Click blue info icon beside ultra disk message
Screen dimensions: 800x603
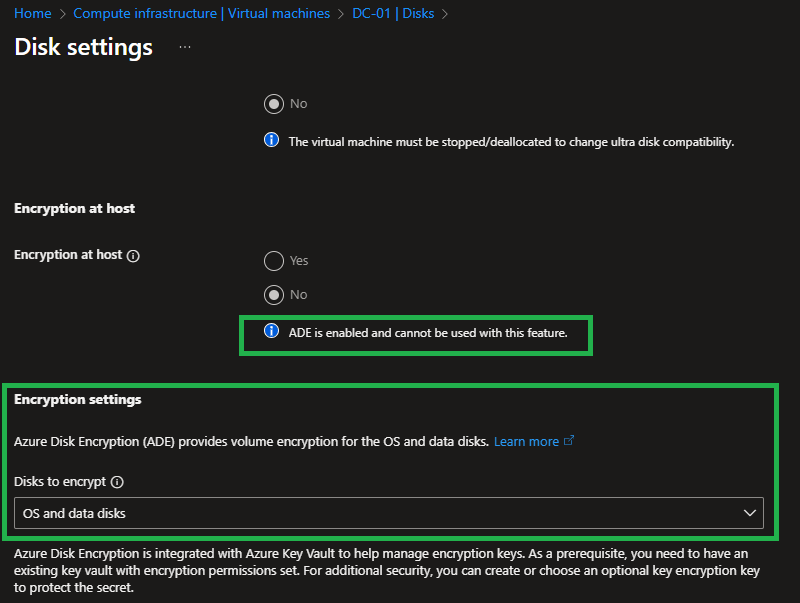coord(271,141)
